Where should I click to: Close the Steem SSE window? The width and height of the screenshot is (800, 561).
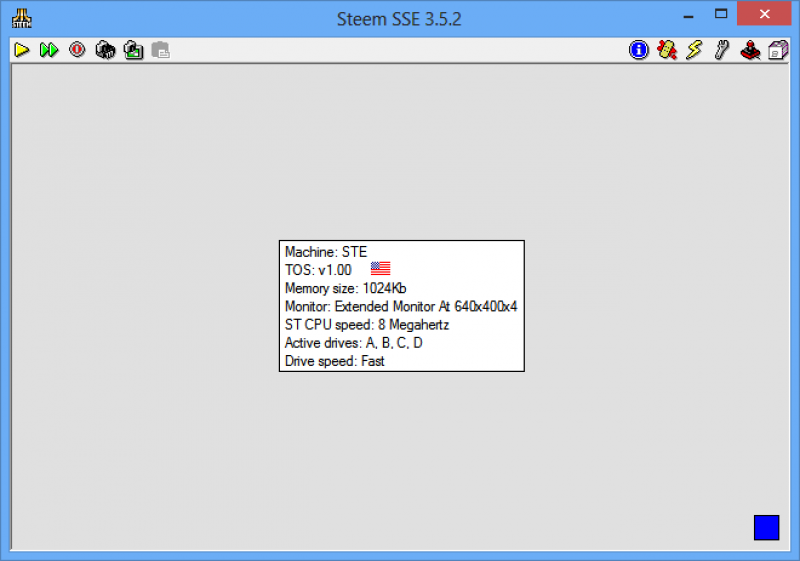(764, 14)
